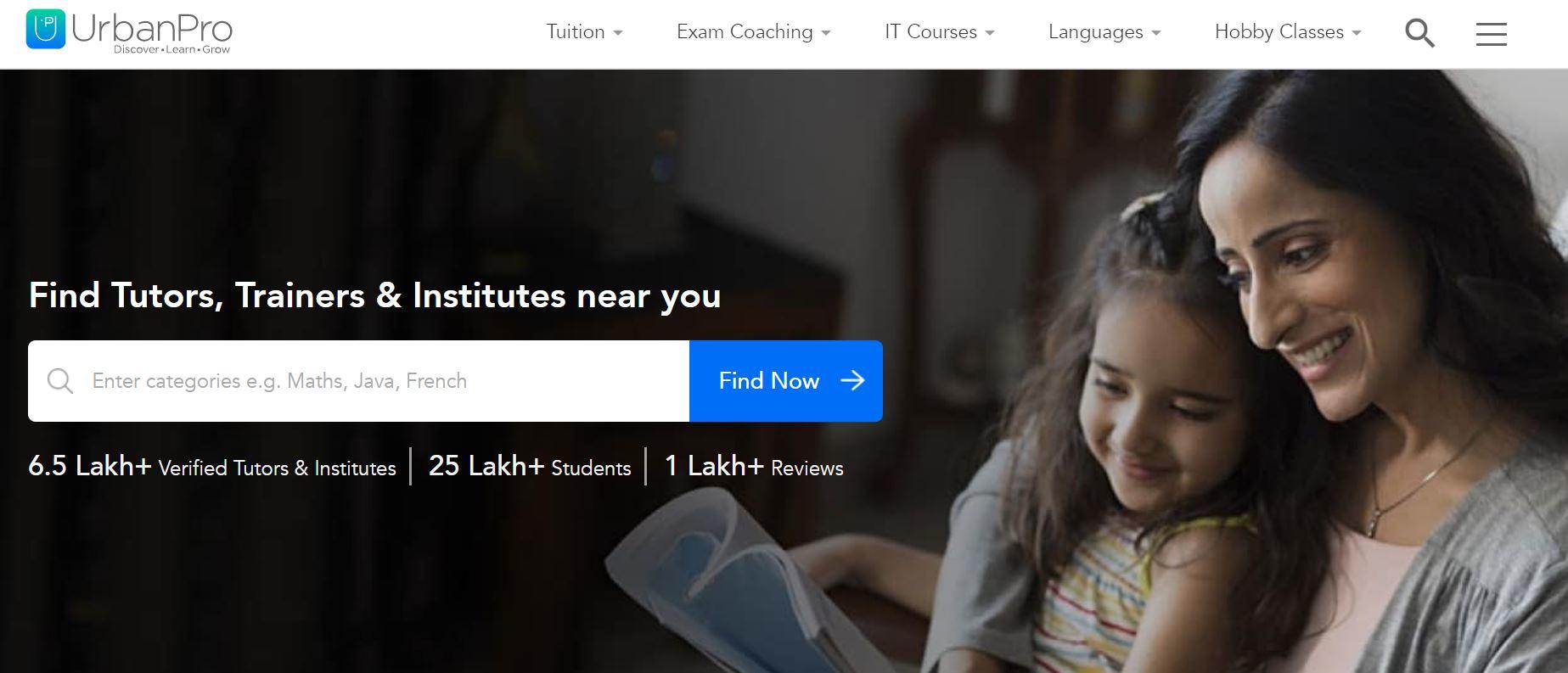Expand the Languages dropdown arrow
The height and width of the screenshot is (673, 1568).
[1155, 33]
